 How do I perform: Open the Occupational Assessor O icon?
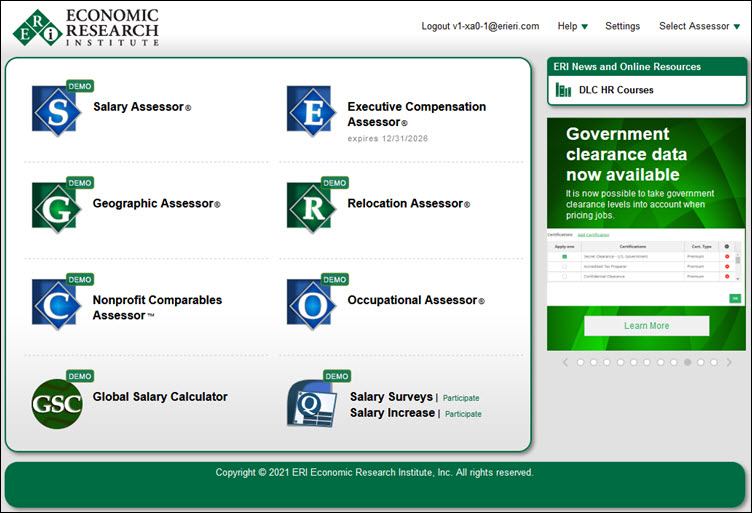[x=310, y=304]
